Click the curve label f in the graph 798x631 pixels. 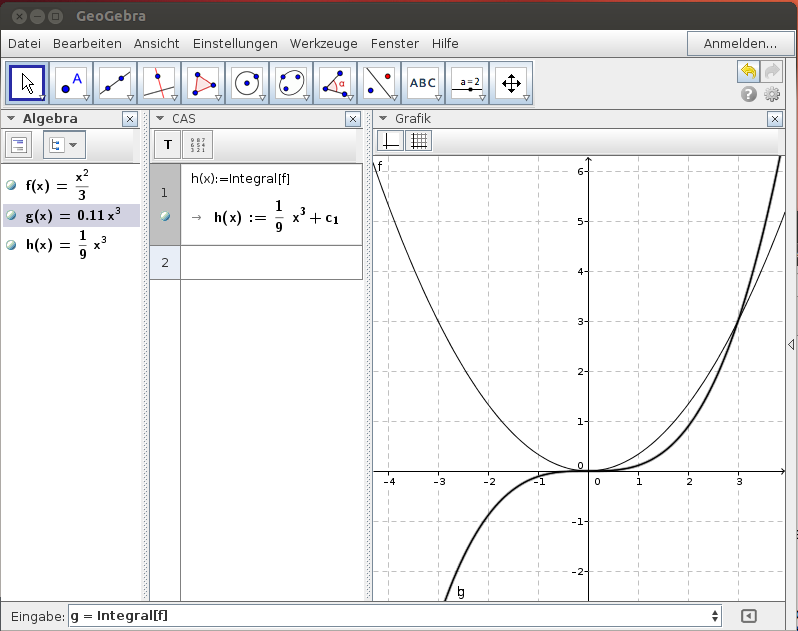pyautogui.click(x=380, y=166)
